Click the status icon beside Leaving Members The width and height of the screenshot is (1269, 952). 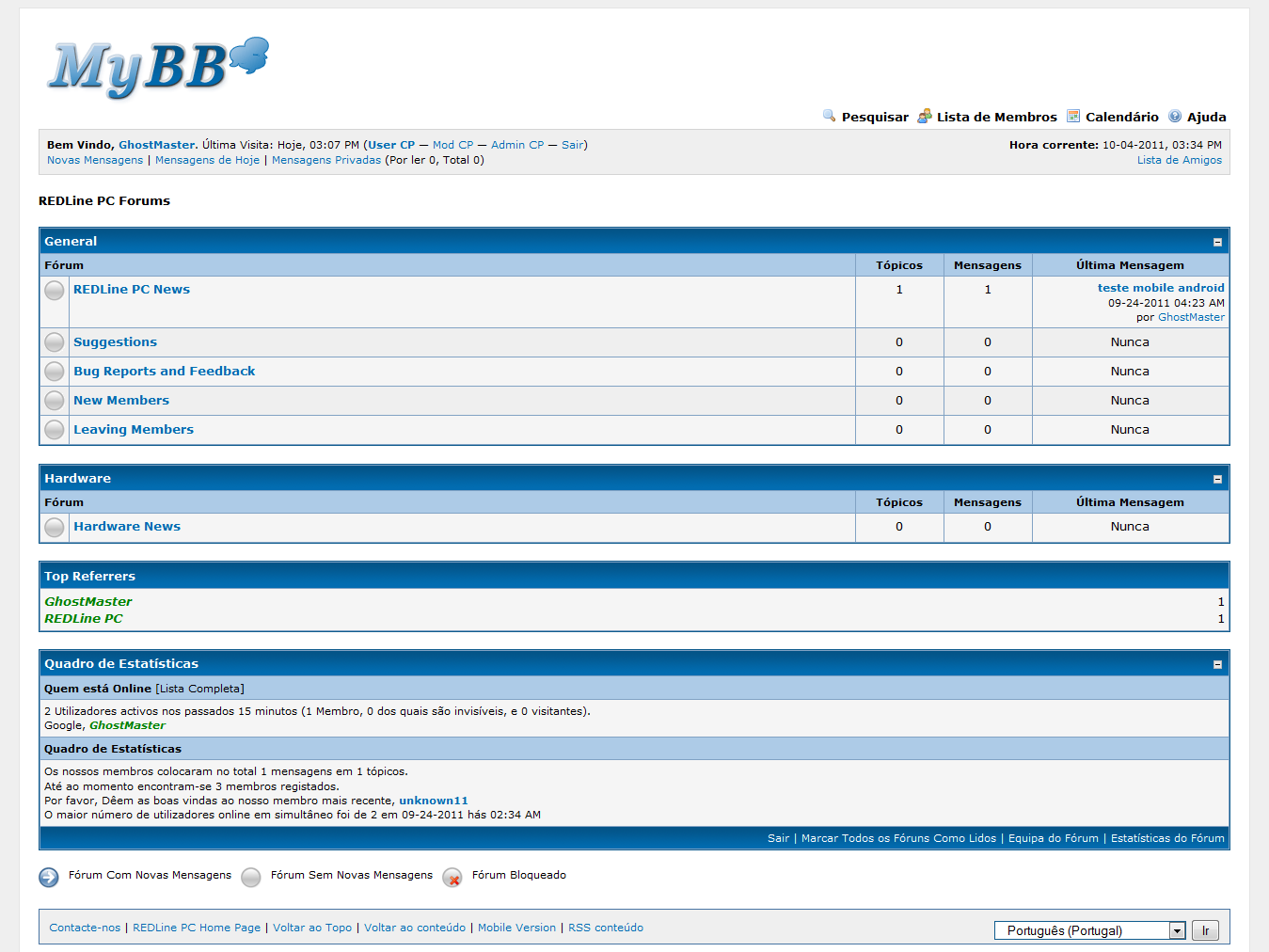(x=55, y=430)
